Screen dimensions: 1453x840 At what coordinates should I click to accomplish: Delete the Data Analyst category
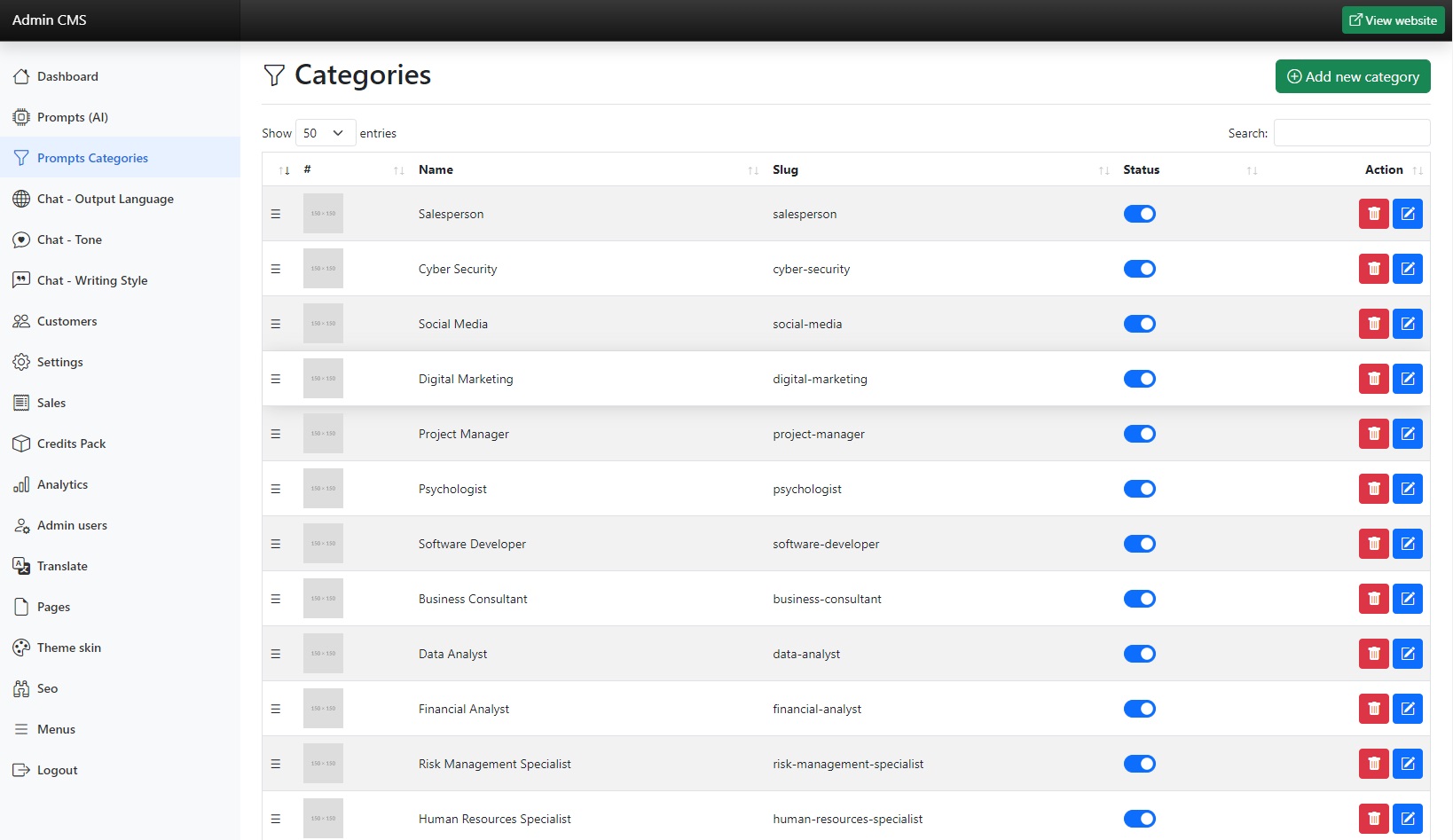coord(1373,654)
